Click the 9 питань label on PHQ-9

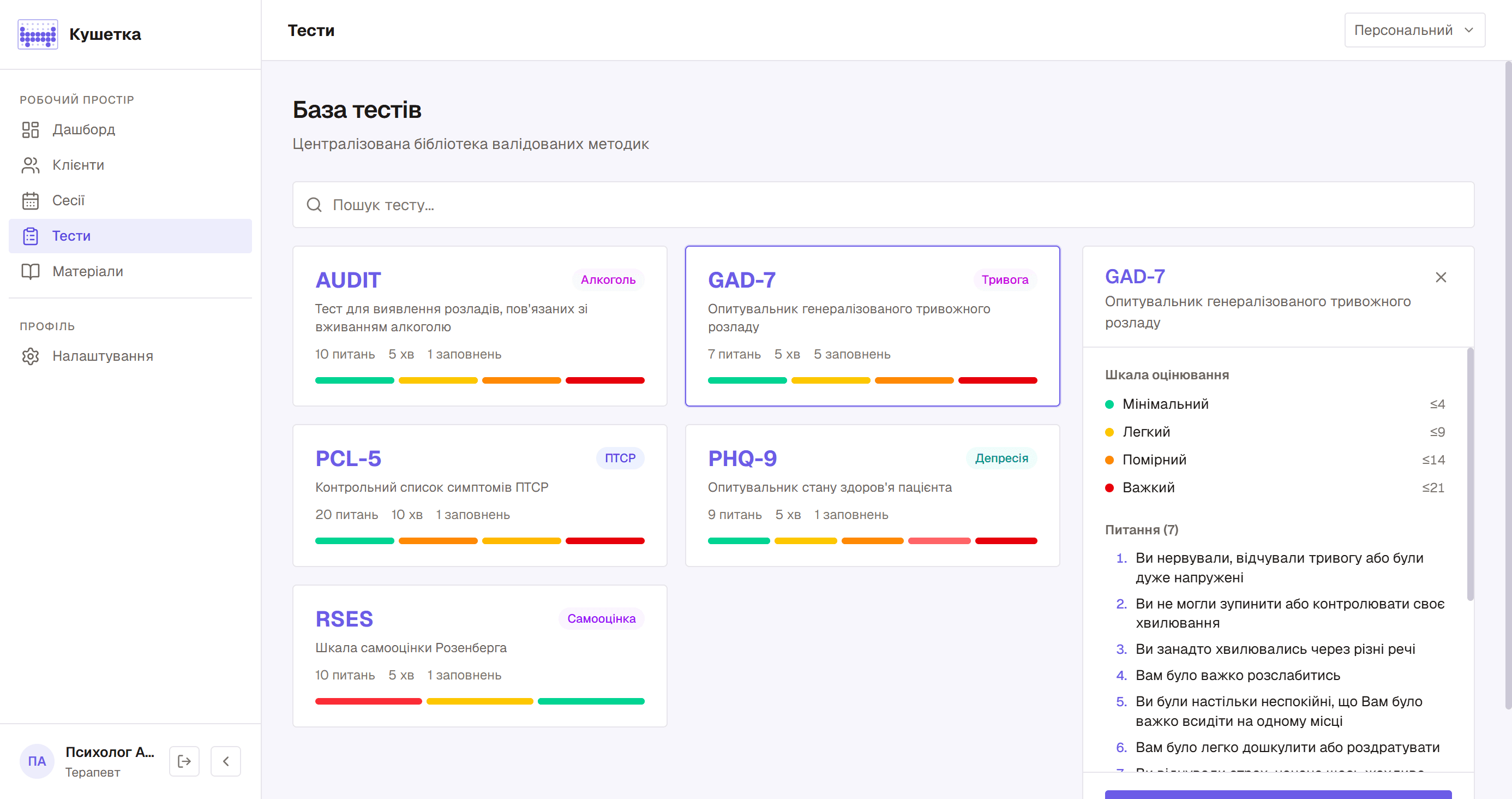(735, 515)
